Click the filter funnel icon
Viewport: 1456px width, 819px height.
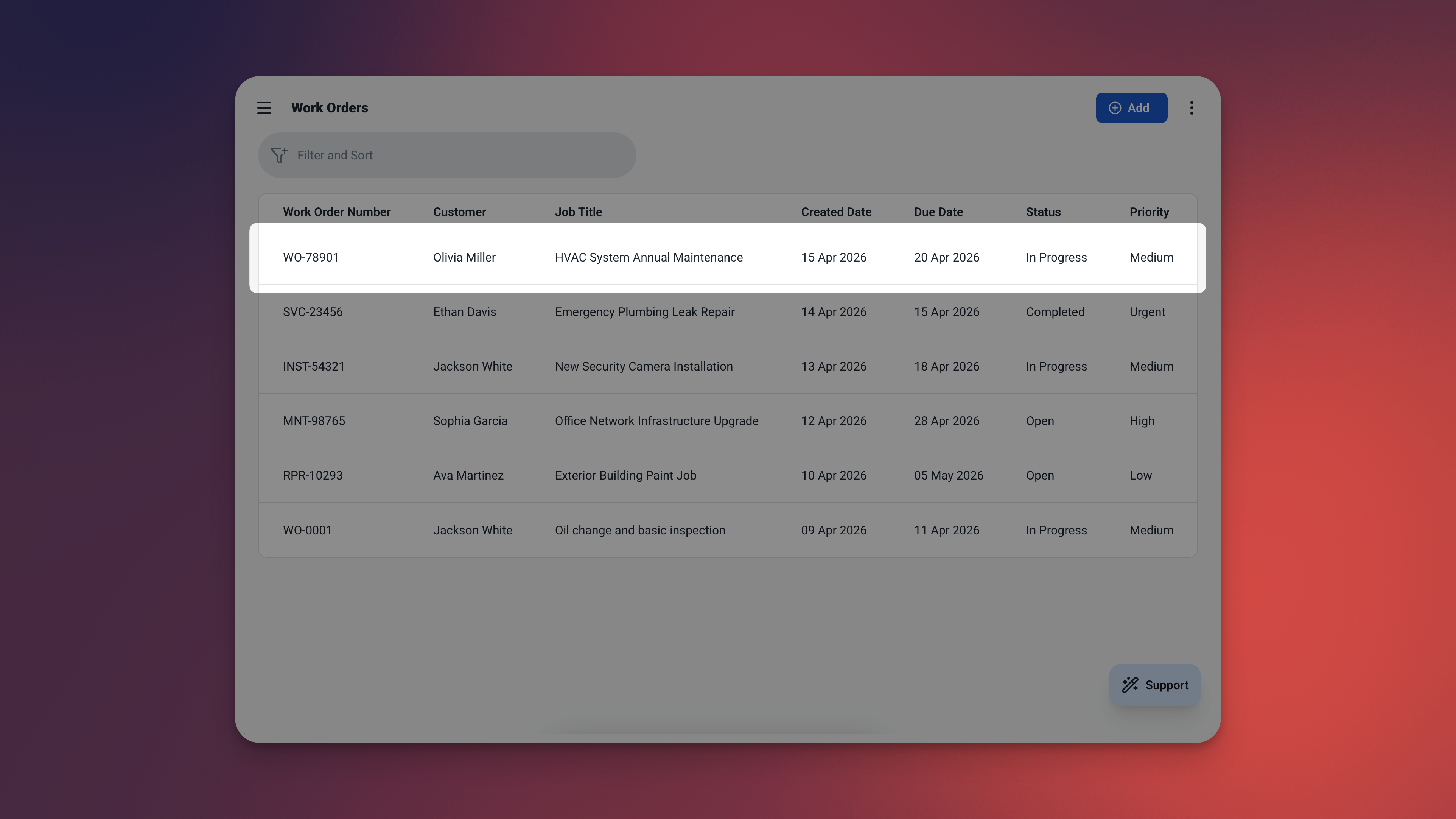tap(278, 155)
